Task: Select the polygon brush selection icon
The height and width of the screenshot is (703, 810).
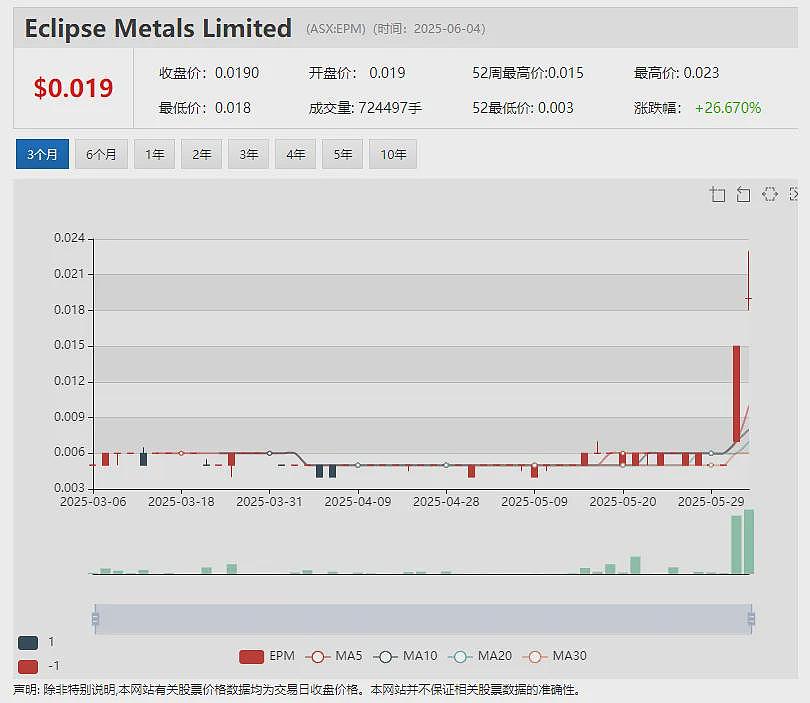Action: point(770,194)
